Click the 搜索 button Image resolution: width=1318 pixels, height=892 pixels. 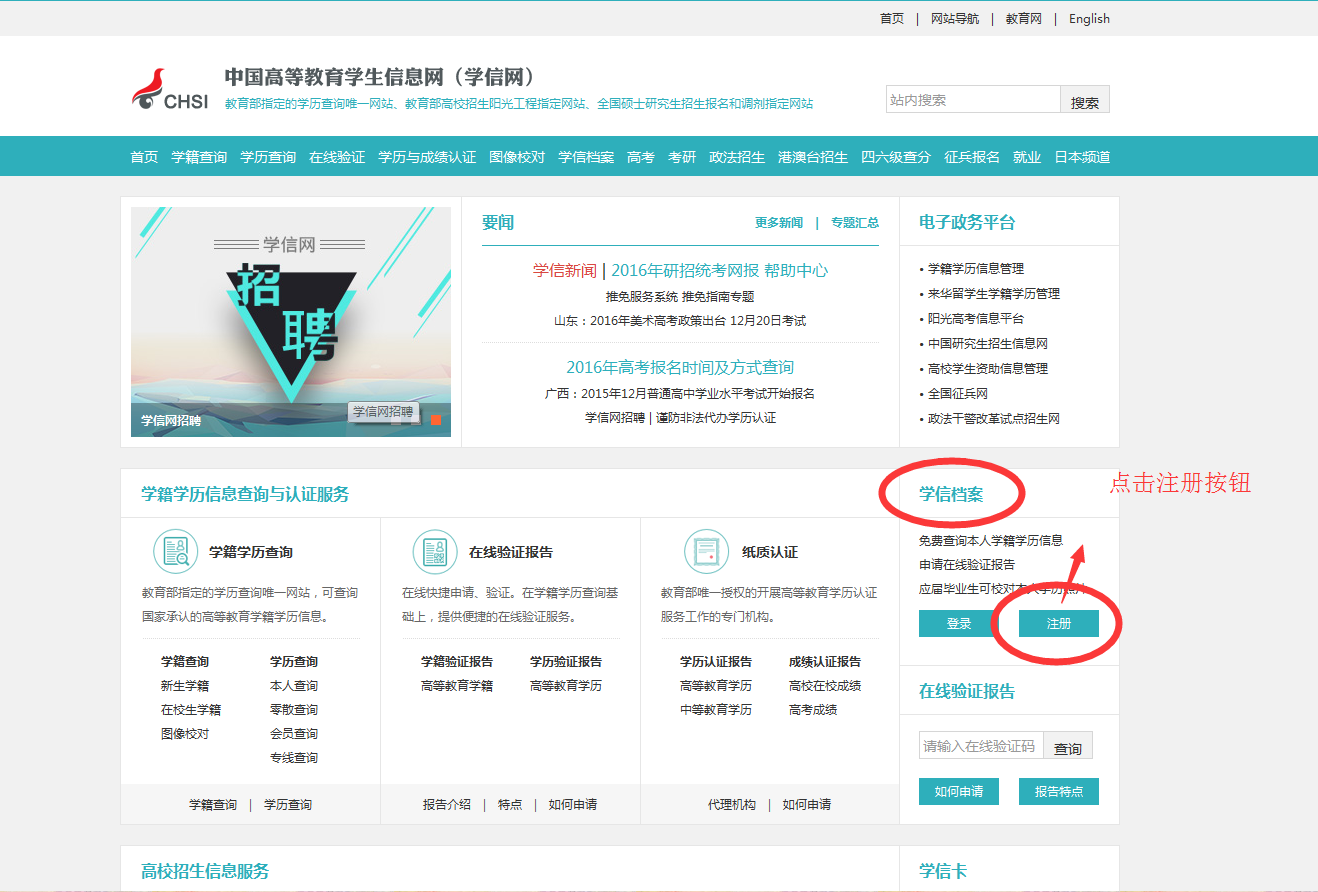click(x=1085, y=100)
